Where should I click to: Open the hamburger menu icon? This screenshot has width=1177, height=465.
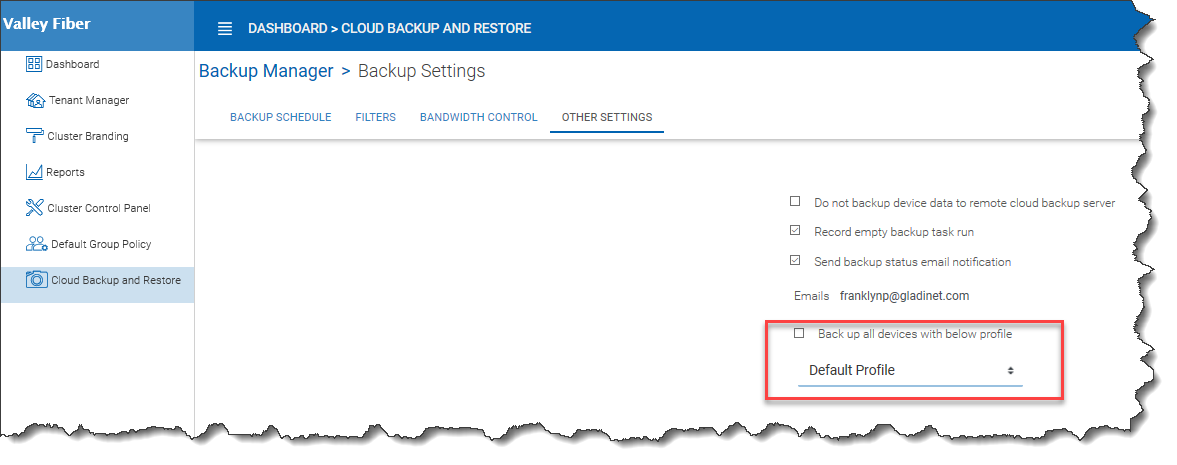click(x=224, y=29)
